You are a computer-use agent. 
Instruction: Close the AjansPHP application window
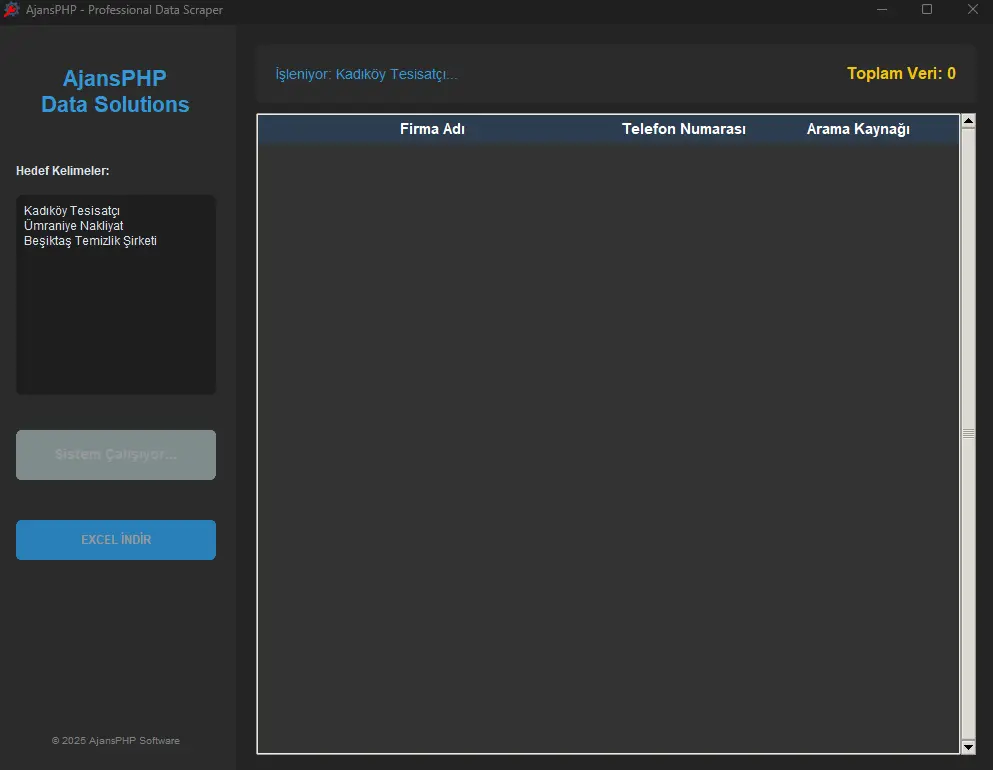click(x=972, y=10)
